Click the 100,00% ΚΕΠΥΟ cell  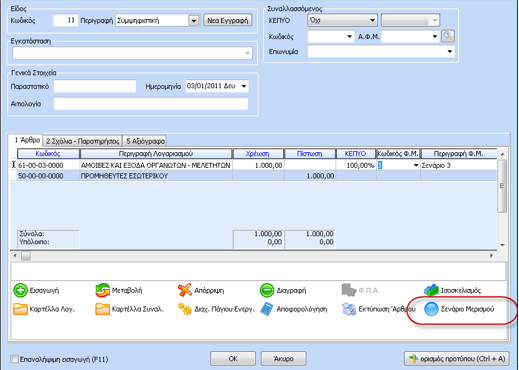coord(356,165)
